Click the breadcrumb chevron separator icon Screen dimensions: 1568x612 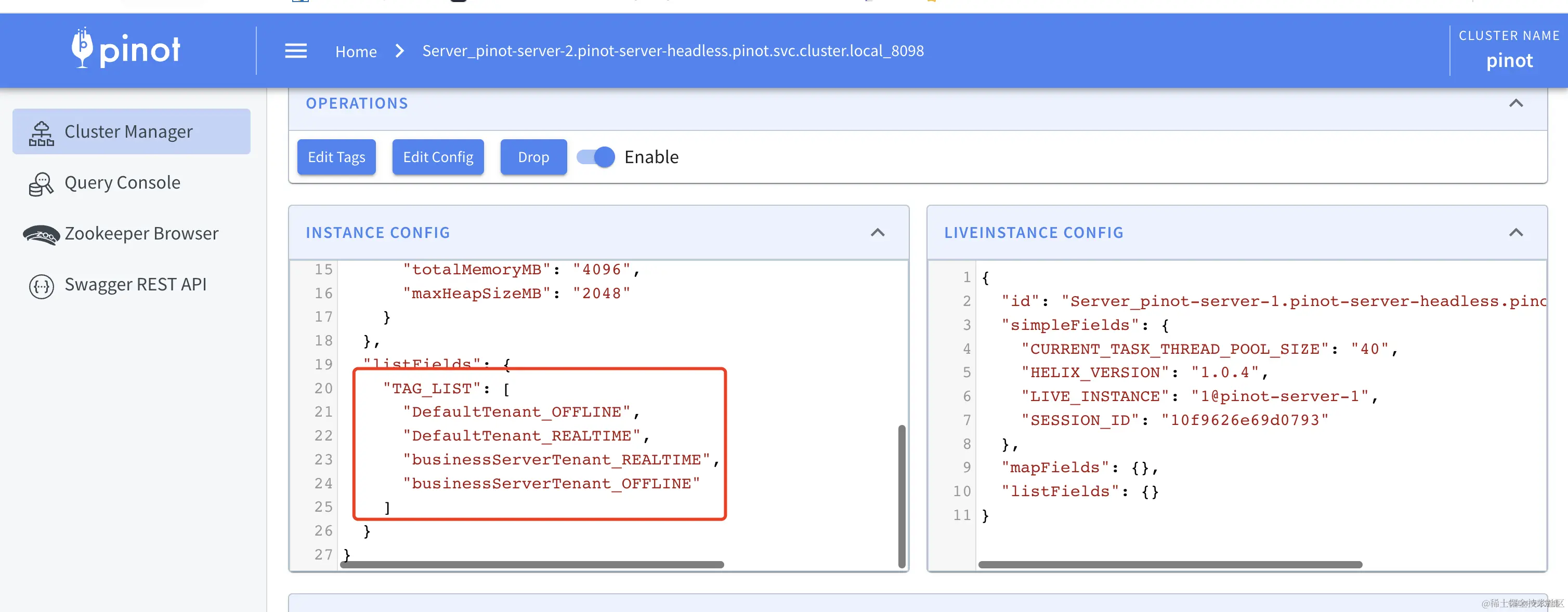[x=400, y=51]
